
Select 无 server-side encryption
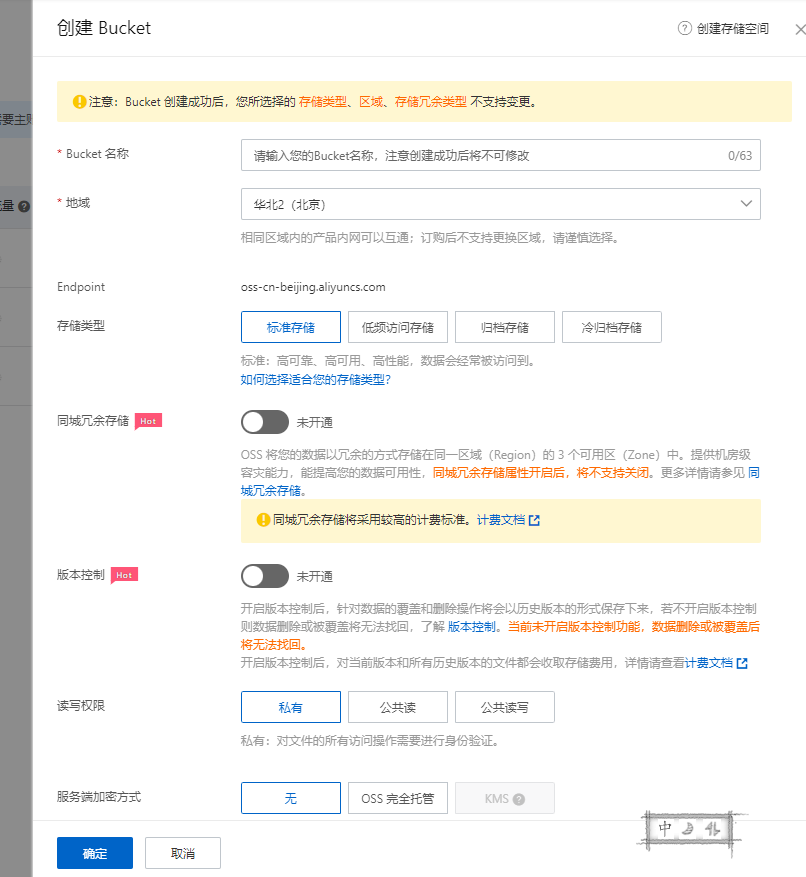click(x=291, y=798)
